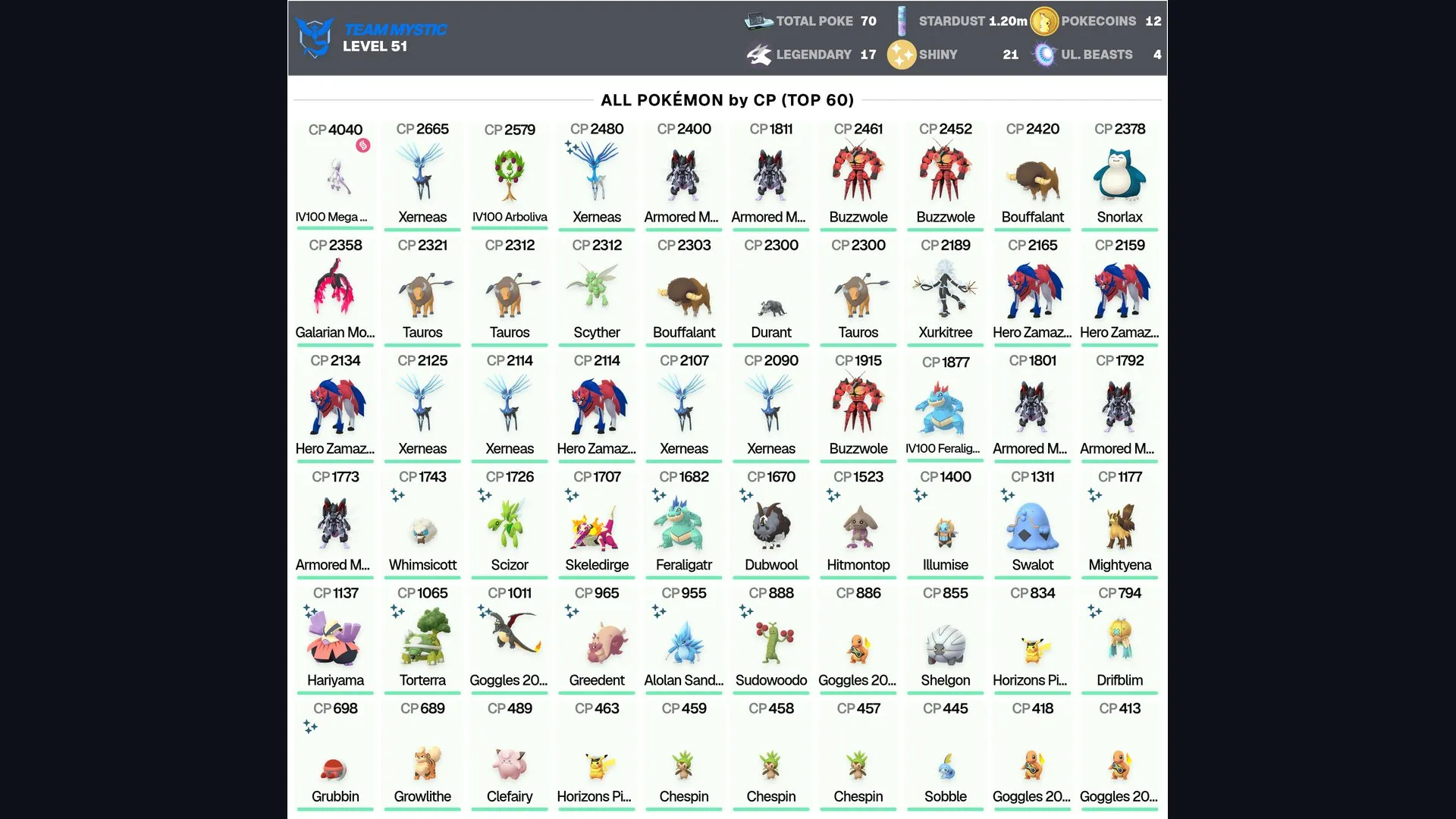Select the Greedent CP 965 sprite
The image size is (1456, 819).
(x=607, y=643)
